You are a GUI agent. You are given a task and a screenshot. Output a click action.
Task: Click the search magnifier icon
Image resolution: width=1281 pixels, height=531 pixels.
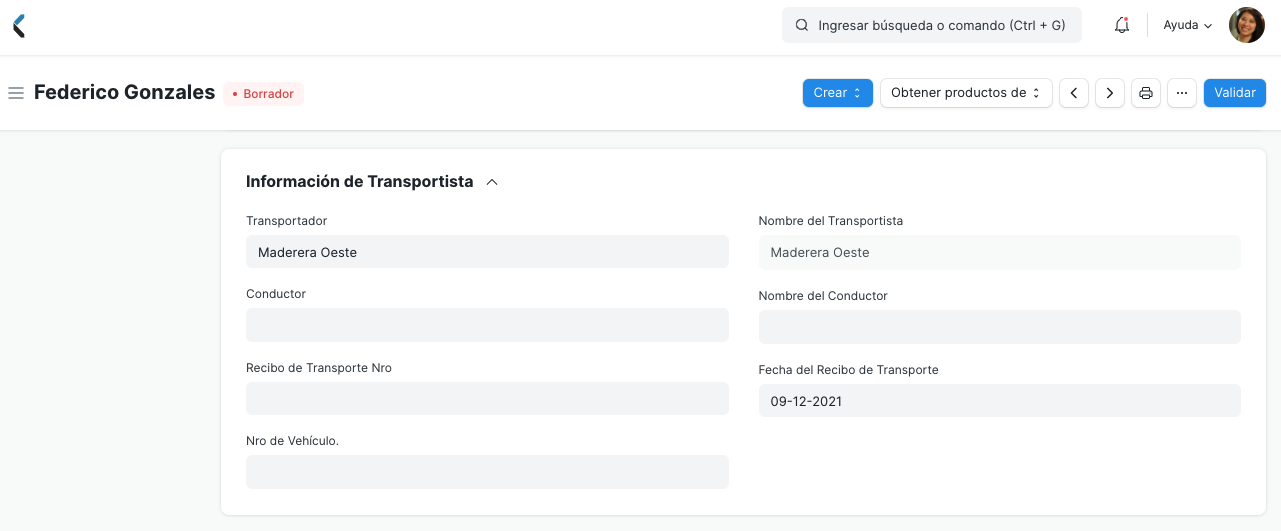(801, 26)
